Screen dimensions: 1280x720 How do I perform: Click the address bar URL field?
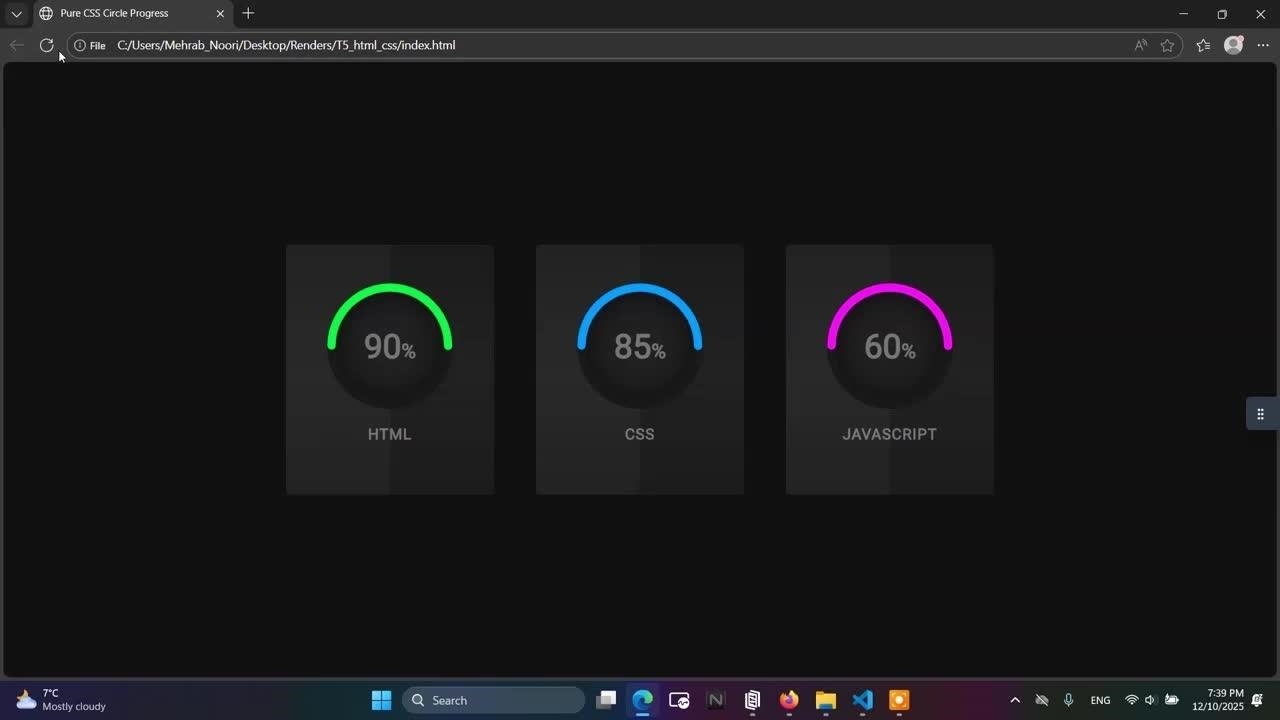point(600,45)
